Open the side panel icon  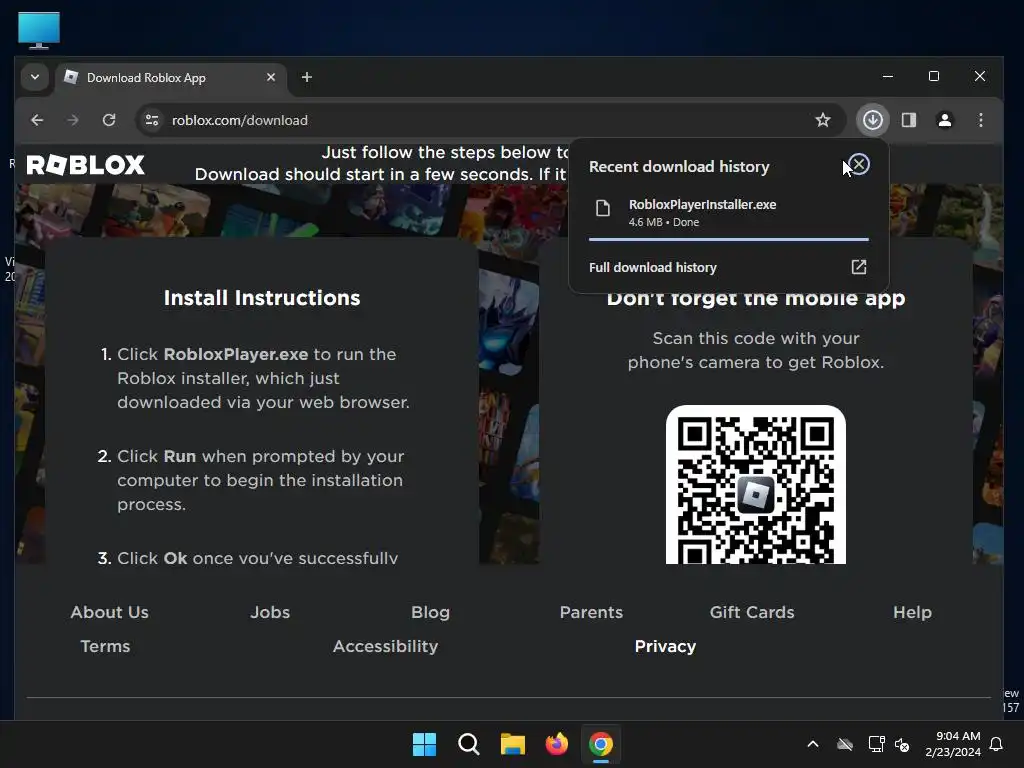click(909, 120)
